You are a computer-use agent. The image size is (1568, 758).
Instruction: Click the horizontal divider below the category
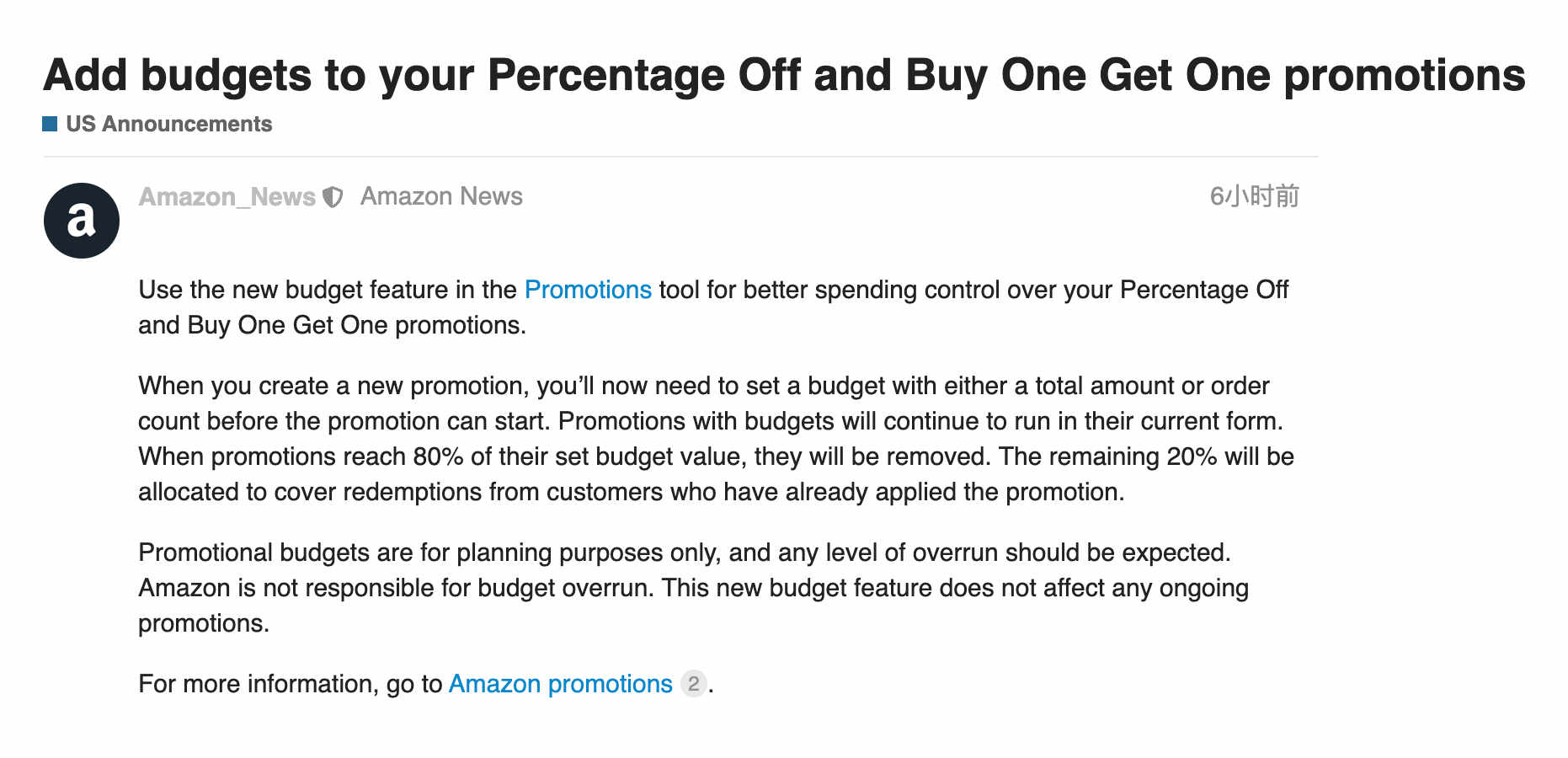(x=680, y=157)
